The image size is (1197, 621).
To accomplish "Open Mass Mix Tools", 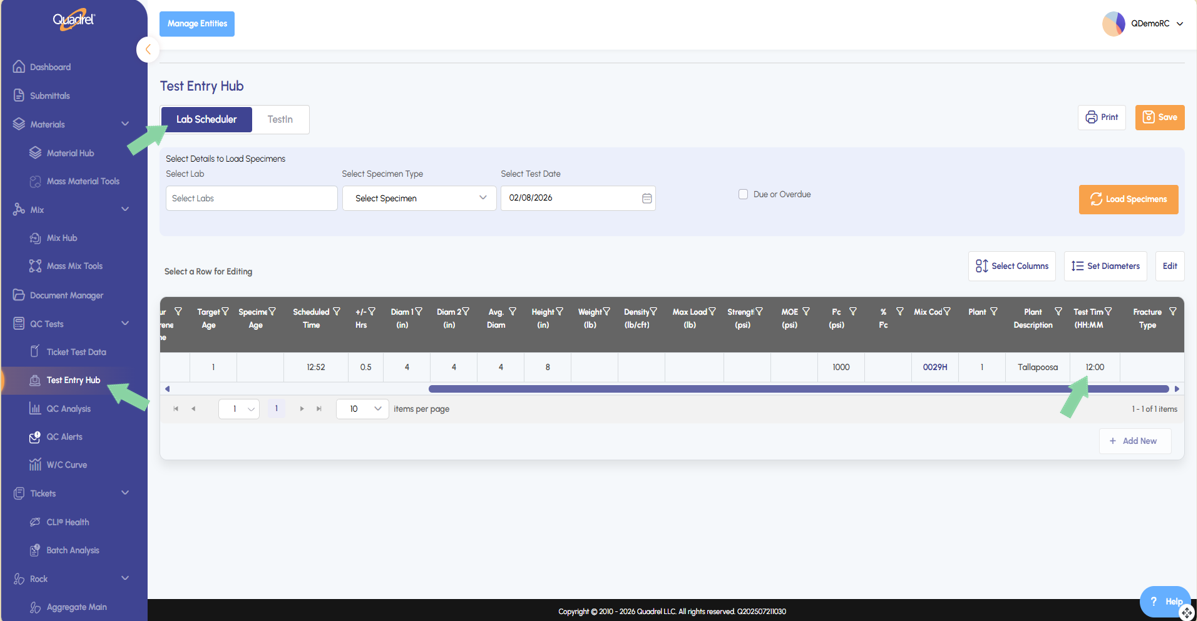I will click(74, 266).
